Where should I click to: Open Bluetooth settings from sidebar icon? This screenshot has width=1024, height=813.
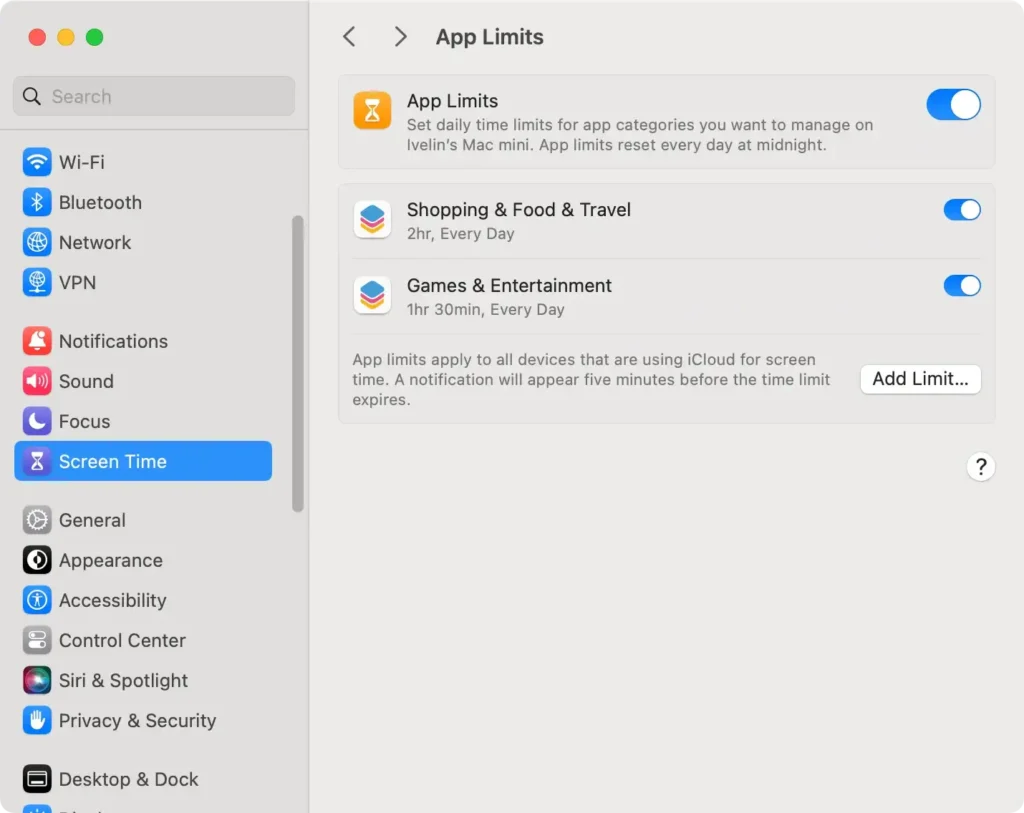(37, 202)
